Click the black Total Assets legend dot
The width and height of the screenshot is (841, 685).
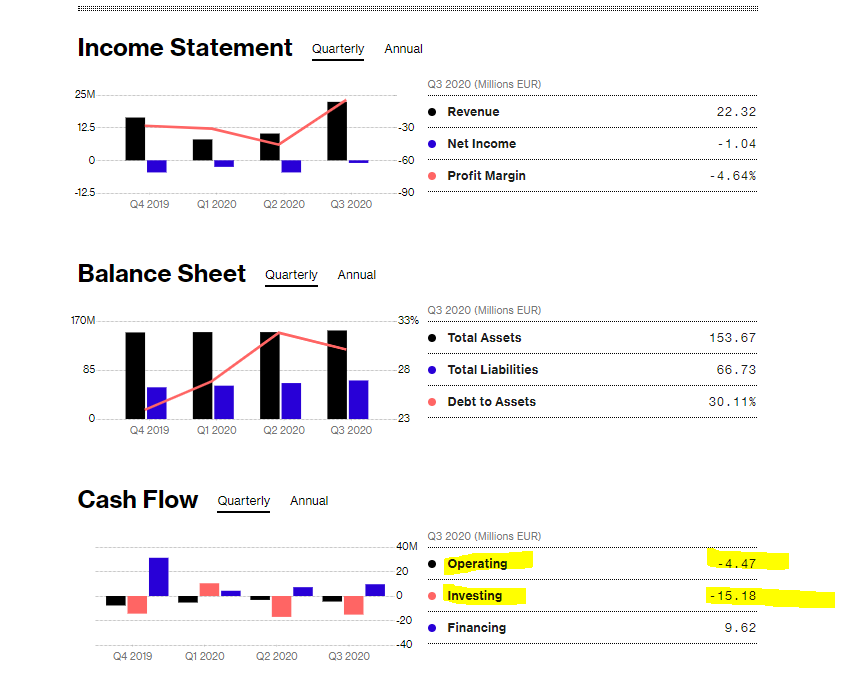coord(432,338)
